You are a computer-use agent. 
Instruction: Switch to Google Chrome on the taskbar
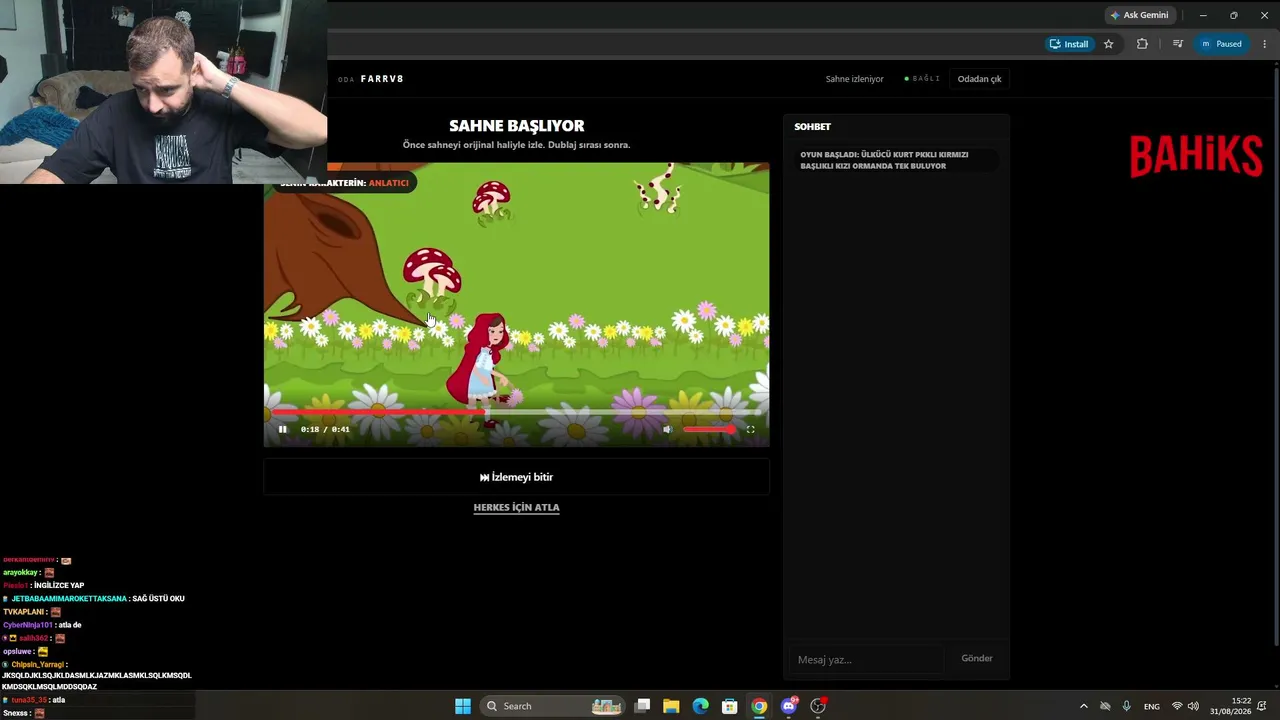click(x=759, y=706)
